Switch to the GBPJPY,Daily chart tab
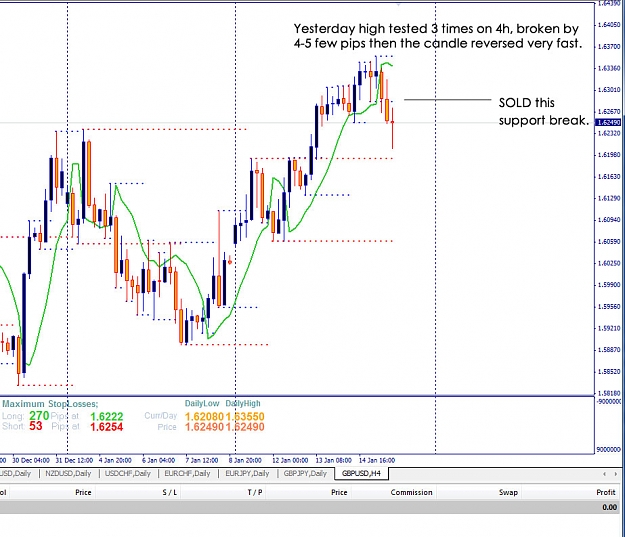This screenshot has height=537, width=625. click(305, 474)
